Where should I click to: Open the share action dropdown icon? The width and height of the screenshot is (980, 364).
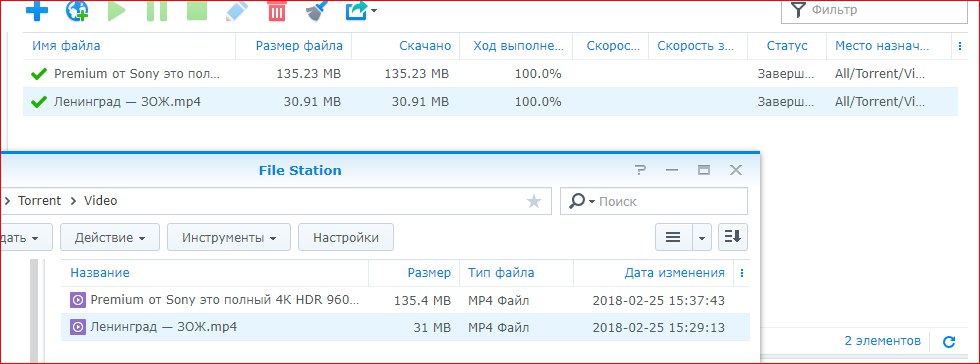point(361,11)
